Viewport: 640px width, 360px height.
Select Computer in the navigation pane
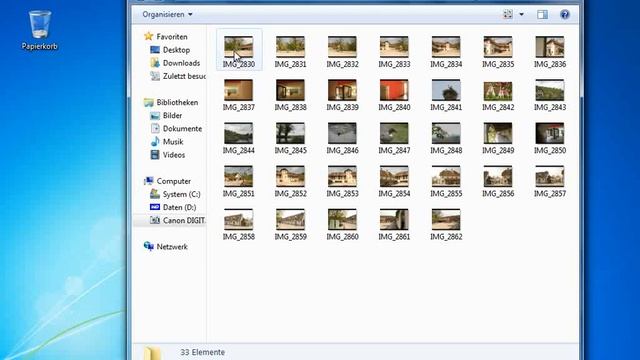pos(173,181)
